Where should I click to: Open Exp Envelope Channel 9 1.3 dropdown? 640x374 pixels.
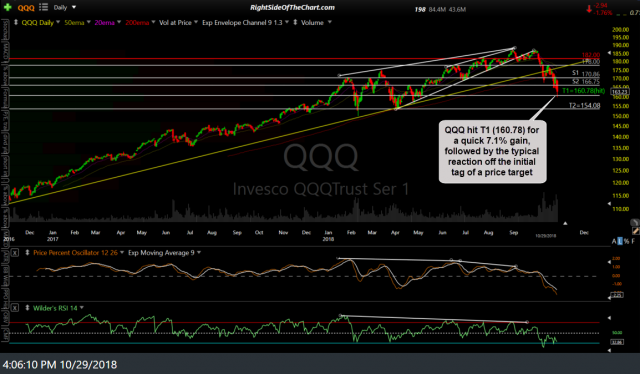287,22
